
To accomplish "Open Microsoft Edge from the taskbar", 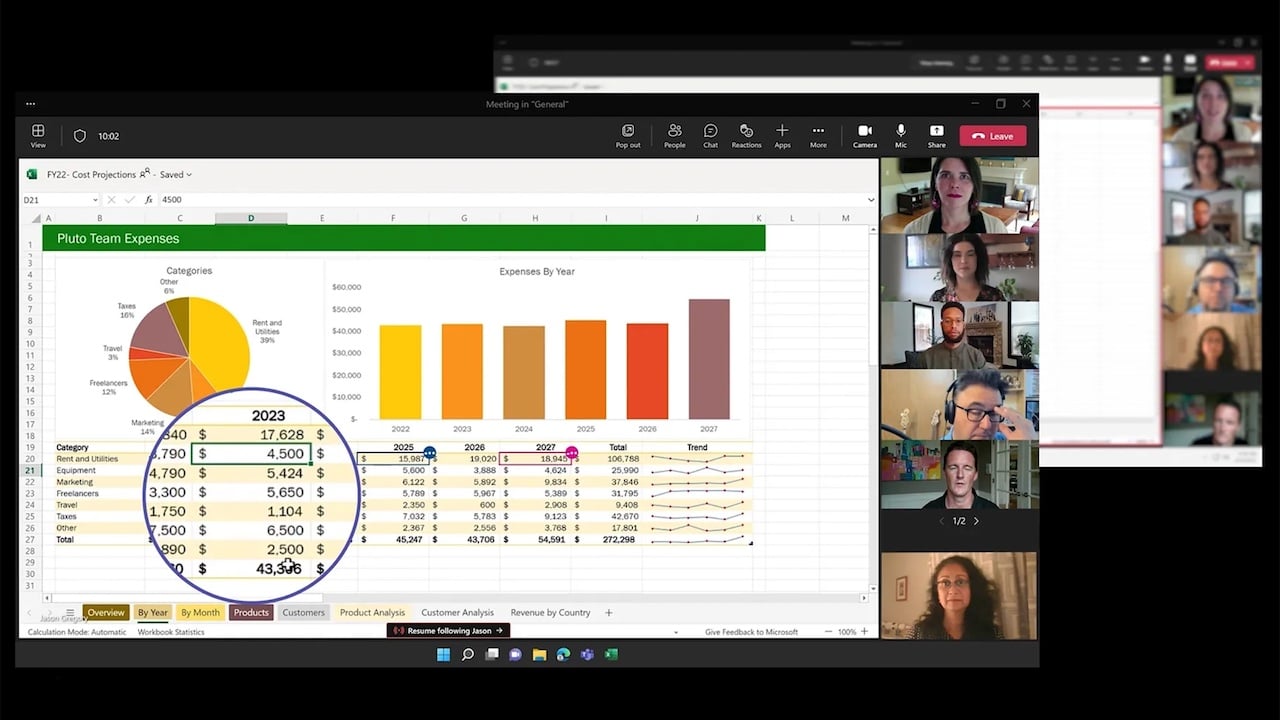I will click(563, 655).
